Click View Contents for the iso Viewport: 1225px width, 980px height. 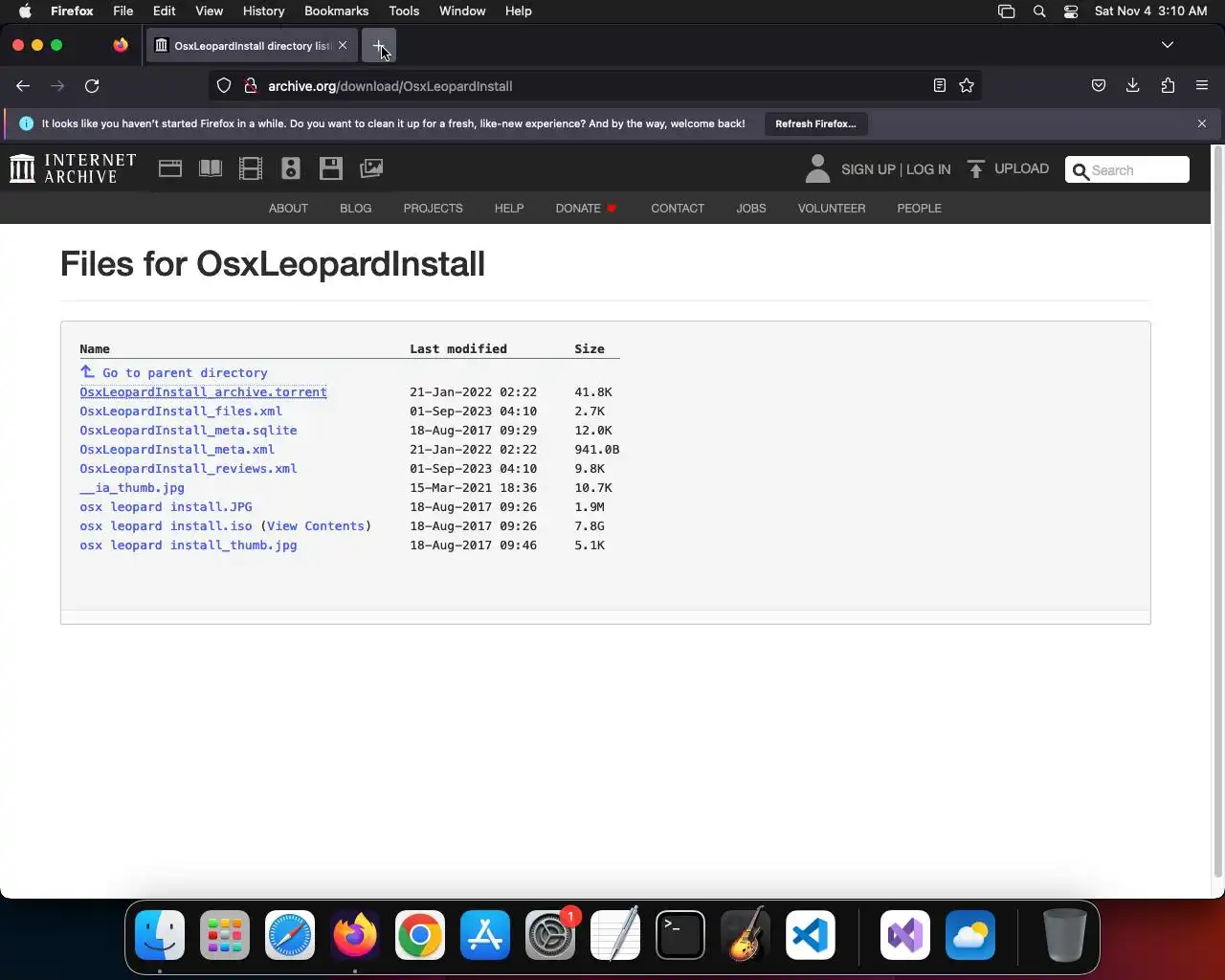(316, 525)
